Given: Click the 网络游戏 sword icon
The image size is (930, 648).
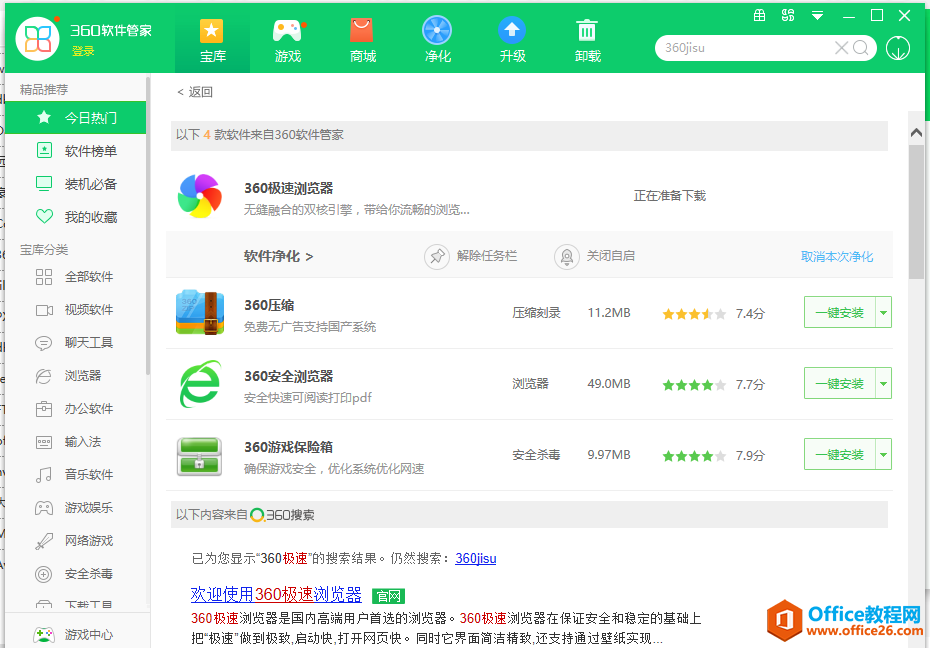Looking at the screenshot, I should tap(44, 541).
